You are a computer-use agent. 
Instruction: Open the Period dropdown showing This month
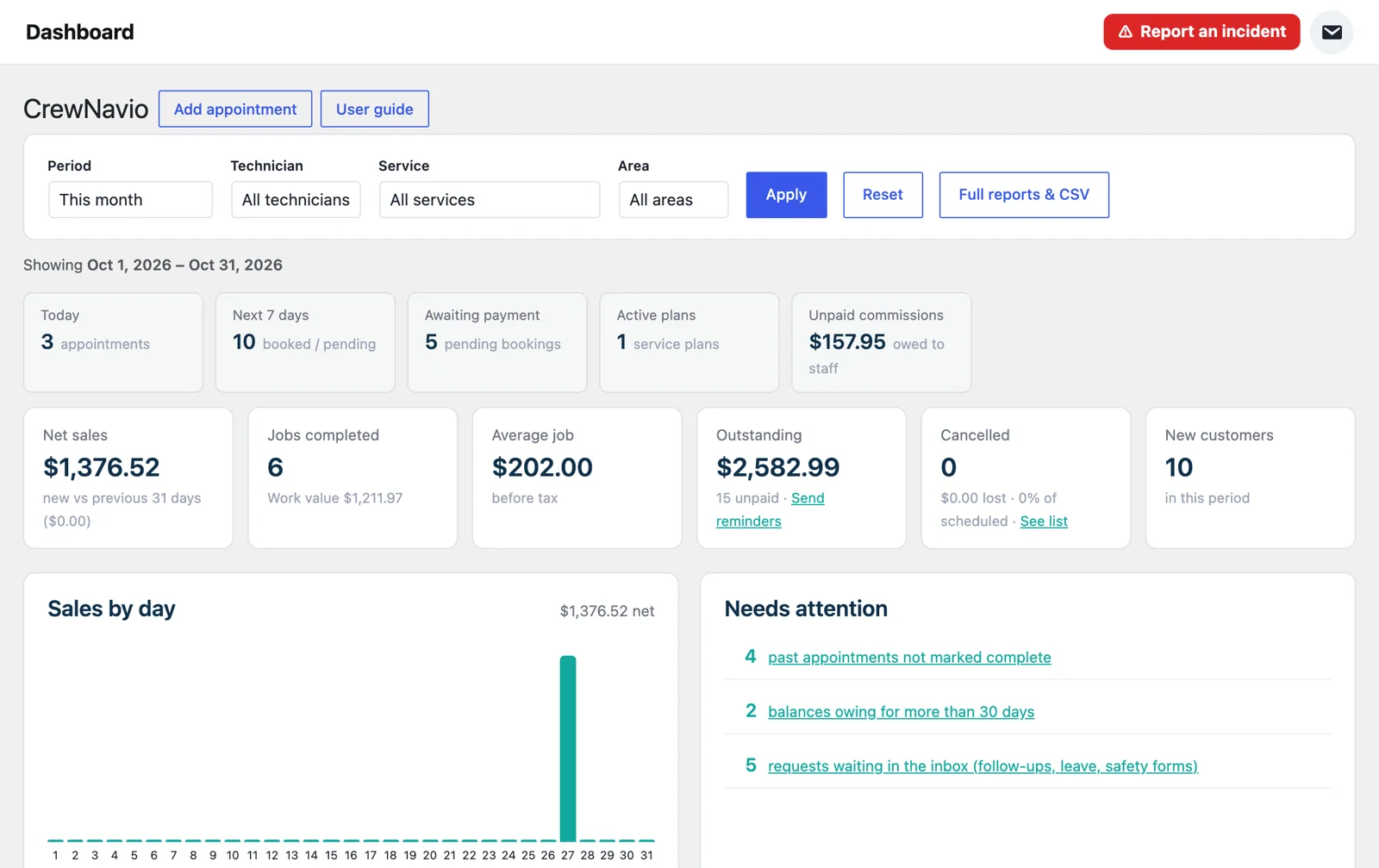130,199
